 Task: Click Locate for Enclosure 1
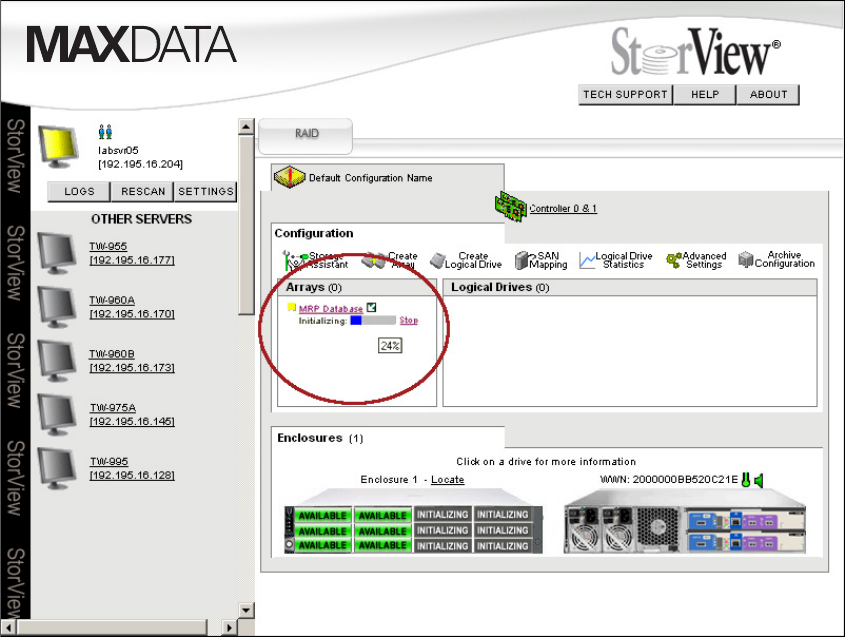click(447, 480)
